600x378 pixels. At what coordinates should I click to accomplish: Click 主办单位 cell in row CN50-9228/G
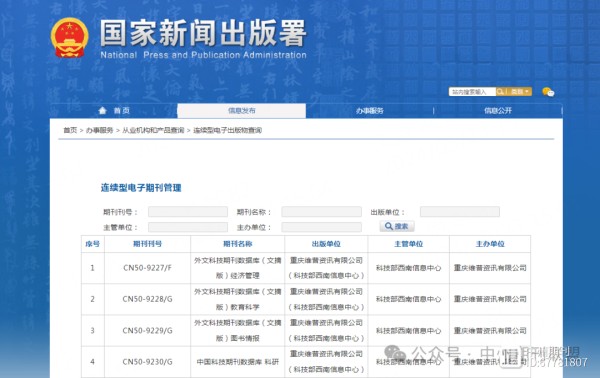click(x=490, y=299)
